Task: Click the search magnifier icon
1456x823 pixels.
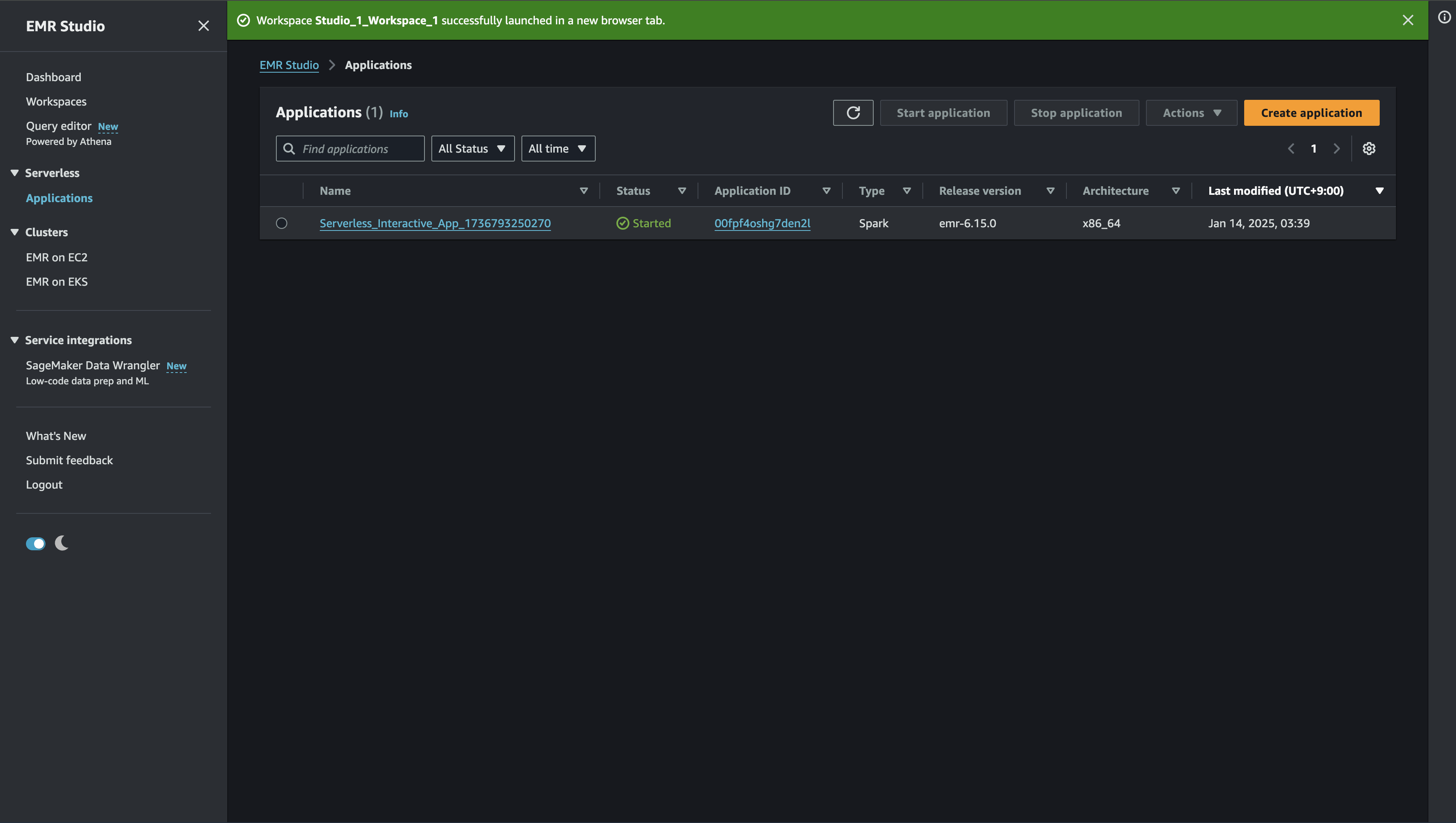Action: coord(289,149)
